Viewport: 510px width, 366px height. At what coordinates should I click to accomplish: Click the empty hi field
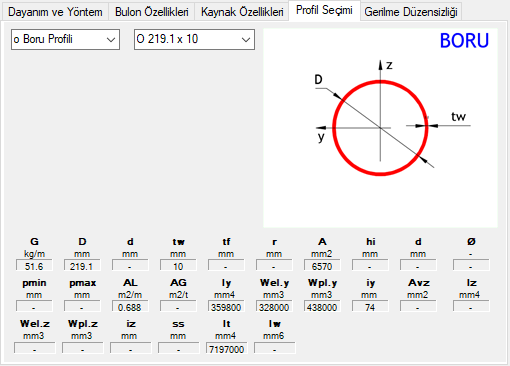(x=370, y=266)
